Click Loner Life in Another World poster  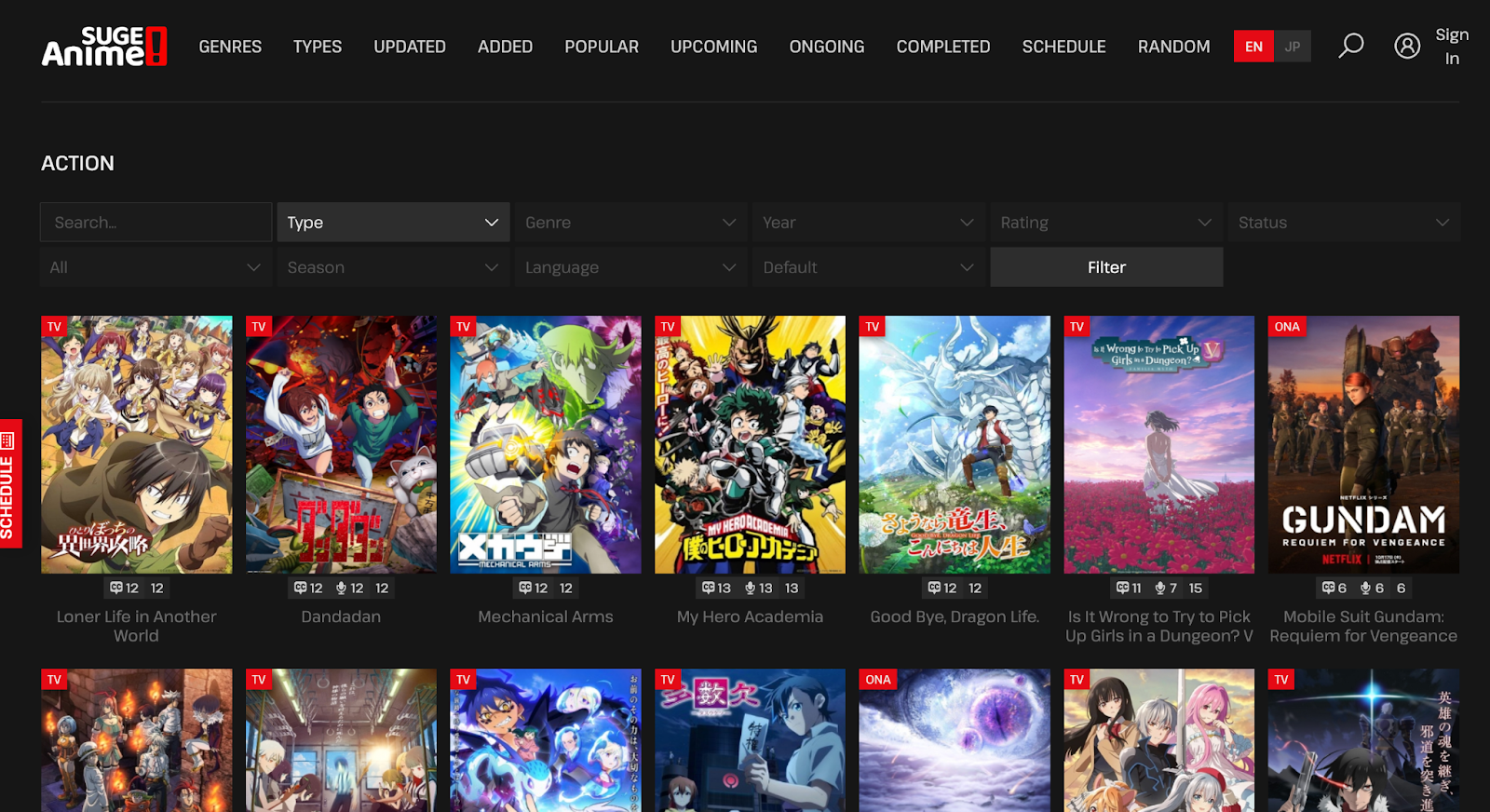click(137, 444)
